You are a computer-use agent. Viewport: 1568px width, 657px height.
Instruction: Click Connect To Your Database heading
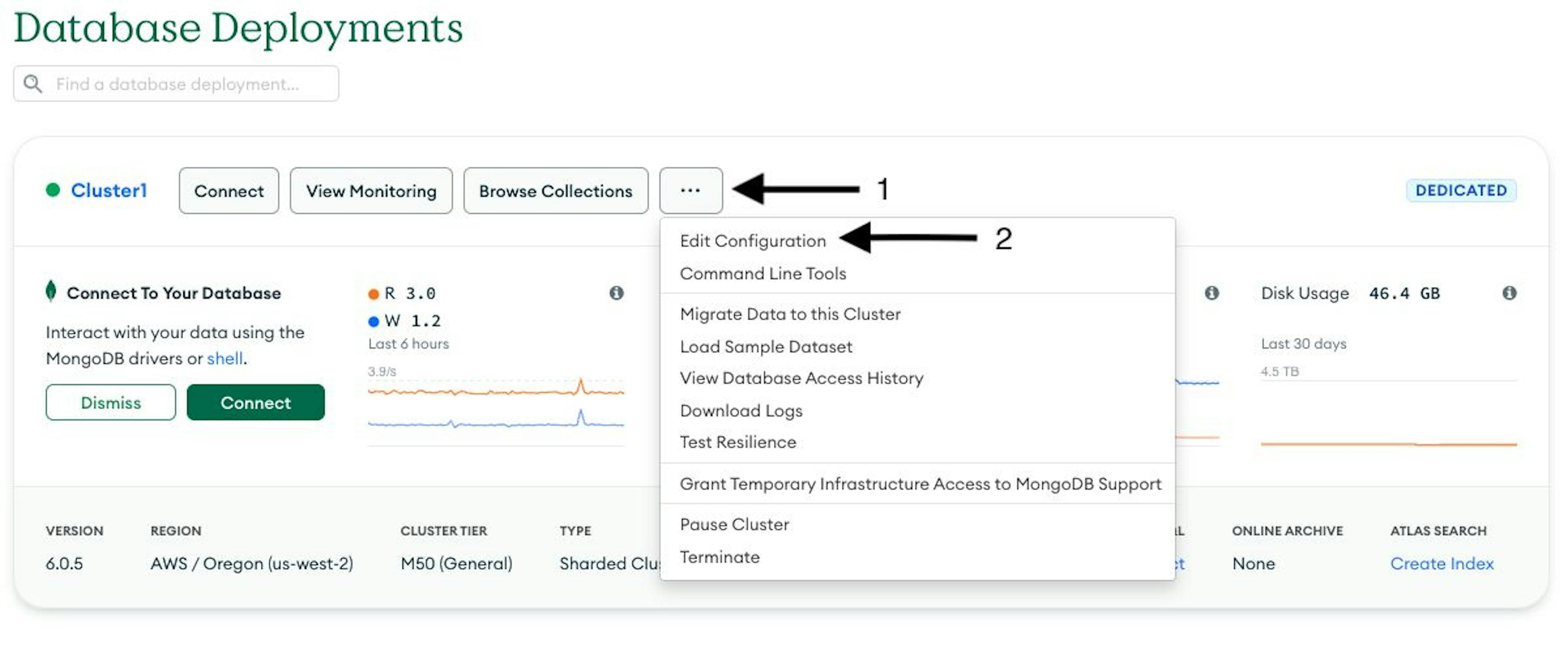[x=174, y=293]
